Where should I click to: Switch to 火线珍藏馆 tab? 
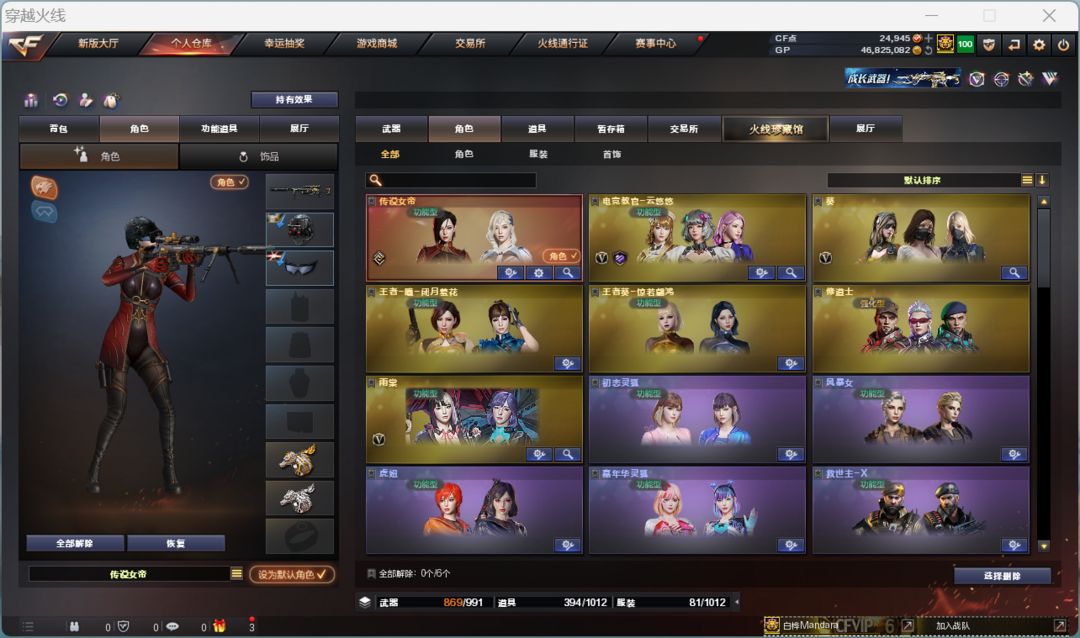[776, 129]
